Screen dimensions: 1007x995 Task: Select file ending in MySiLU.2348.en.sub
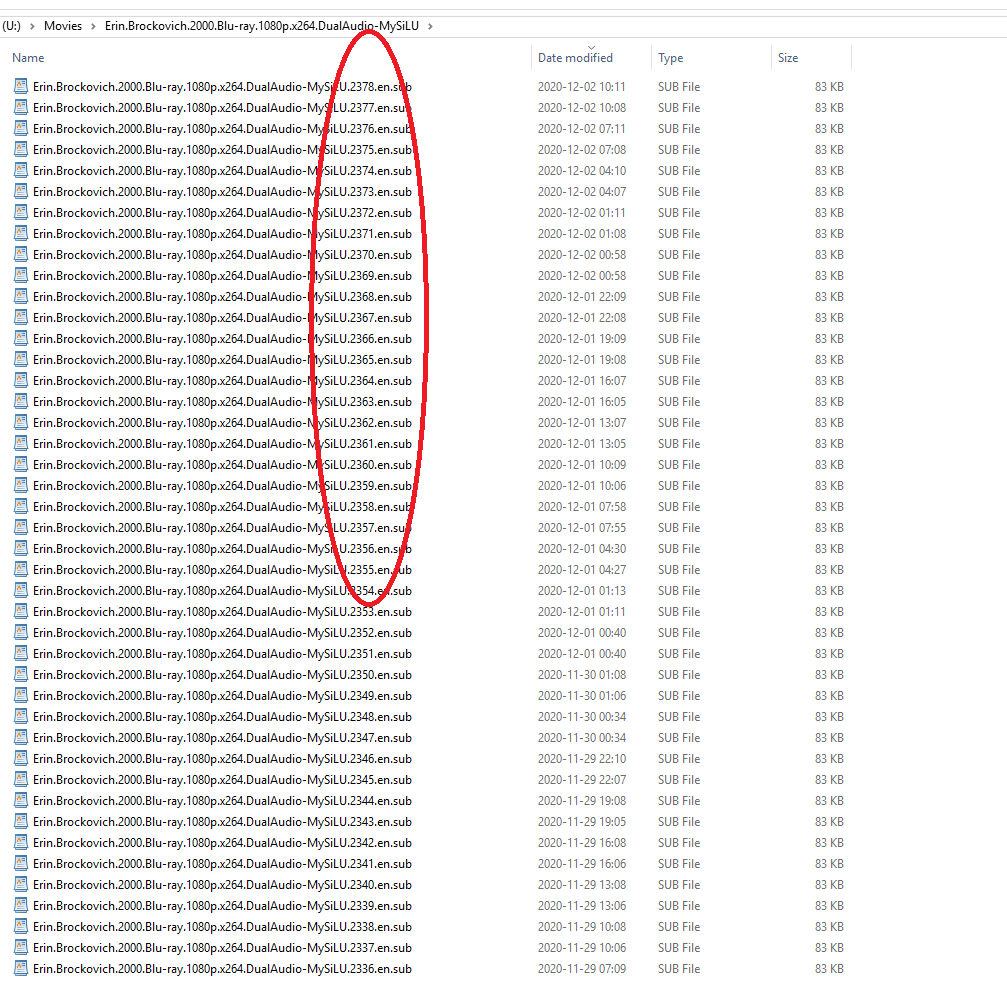[222, 716]
